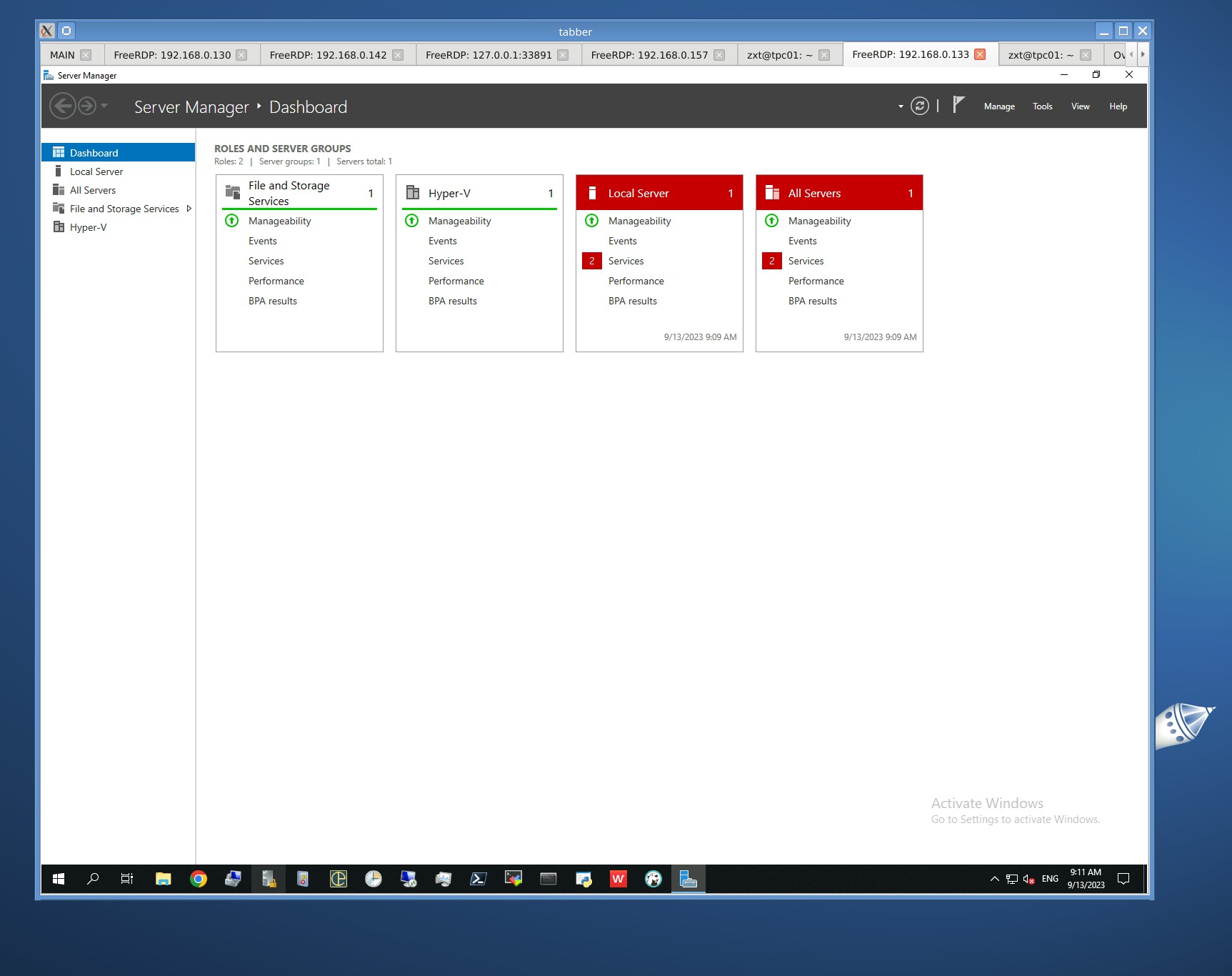Switch to FreeRDP: 192.168.0.130 tab

click(x=172, y=55)
